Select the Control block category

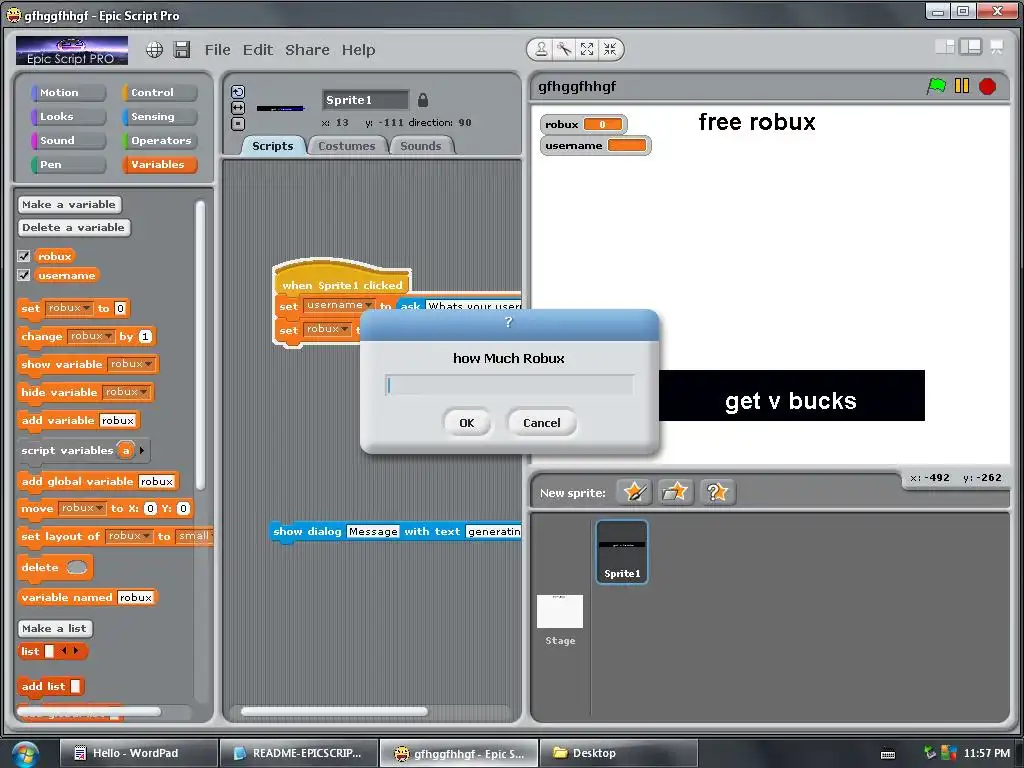coord(159,93)
